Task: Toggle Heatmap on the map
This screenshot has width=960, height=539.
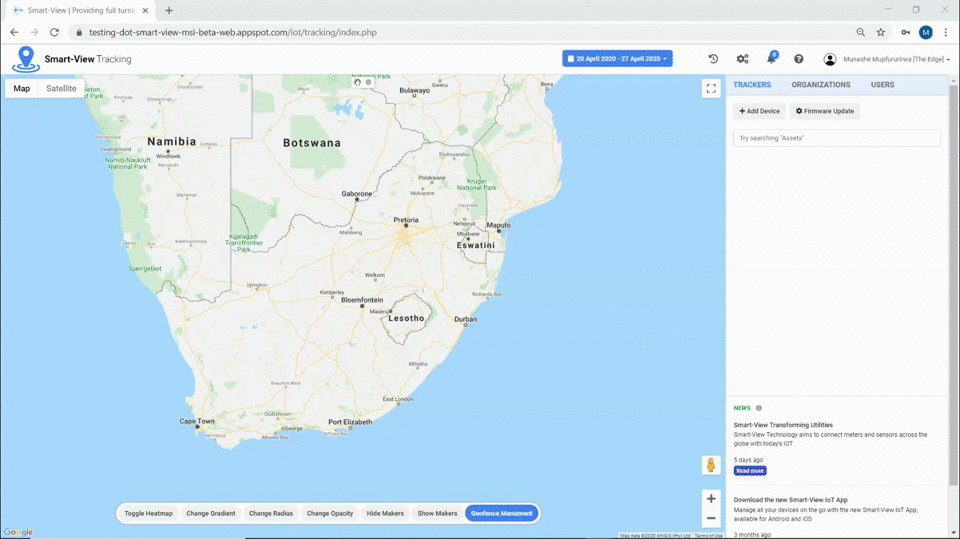Action: click(149, 513)
